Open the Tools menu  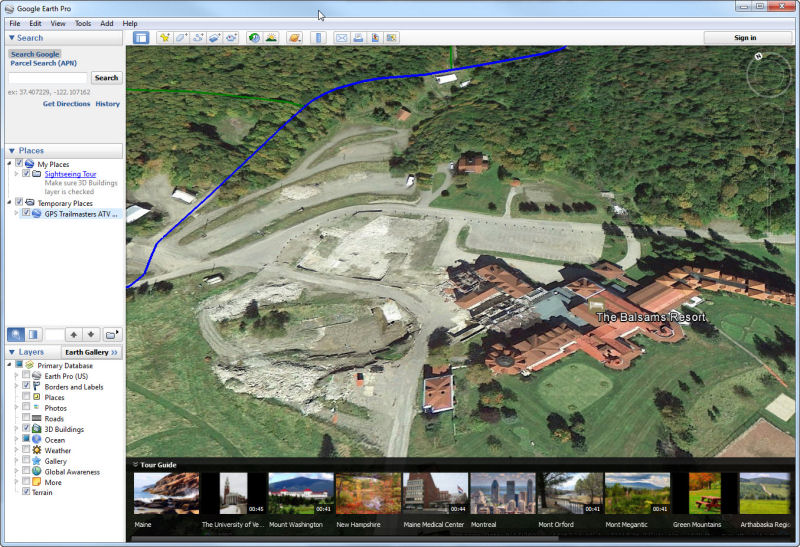pos(82,23)
